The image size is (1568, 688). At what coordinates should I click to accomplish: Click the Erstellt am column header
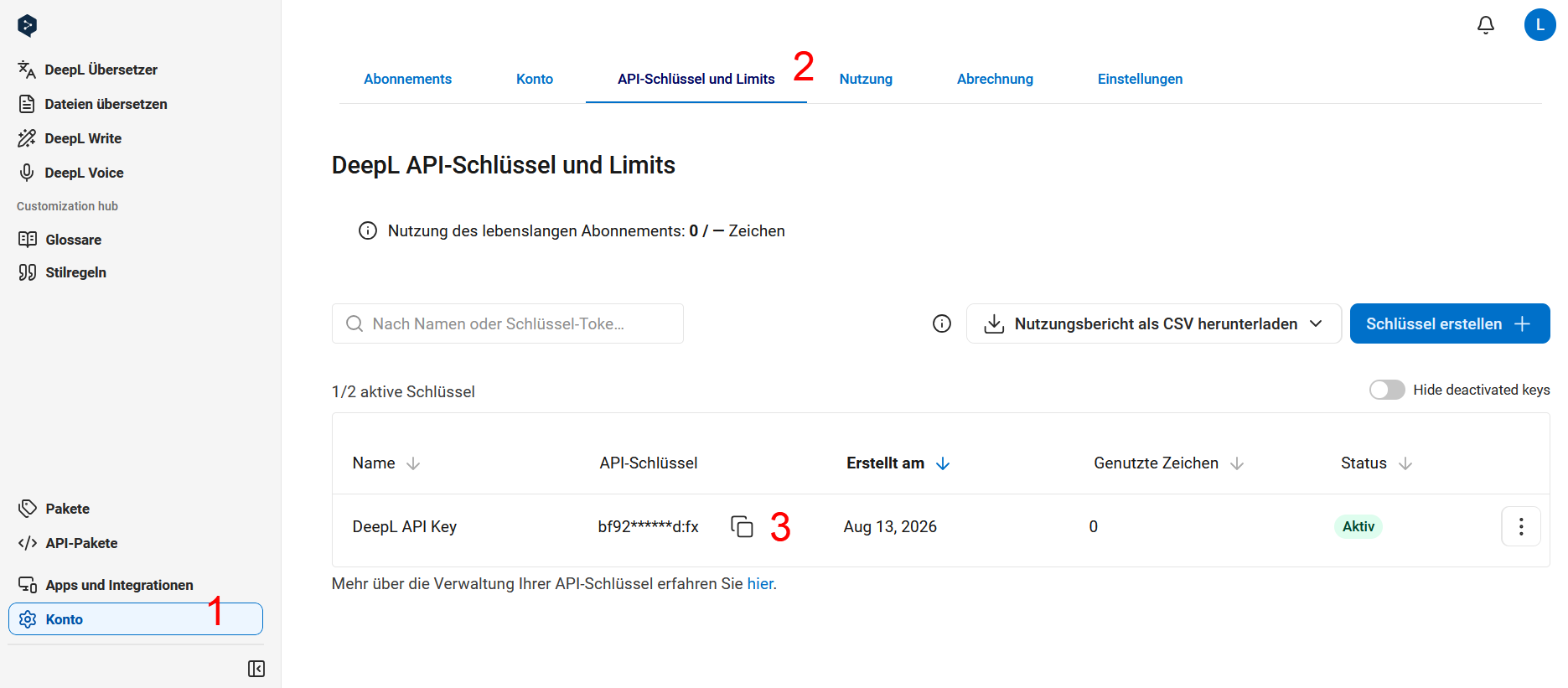click(x=885, y=463)
